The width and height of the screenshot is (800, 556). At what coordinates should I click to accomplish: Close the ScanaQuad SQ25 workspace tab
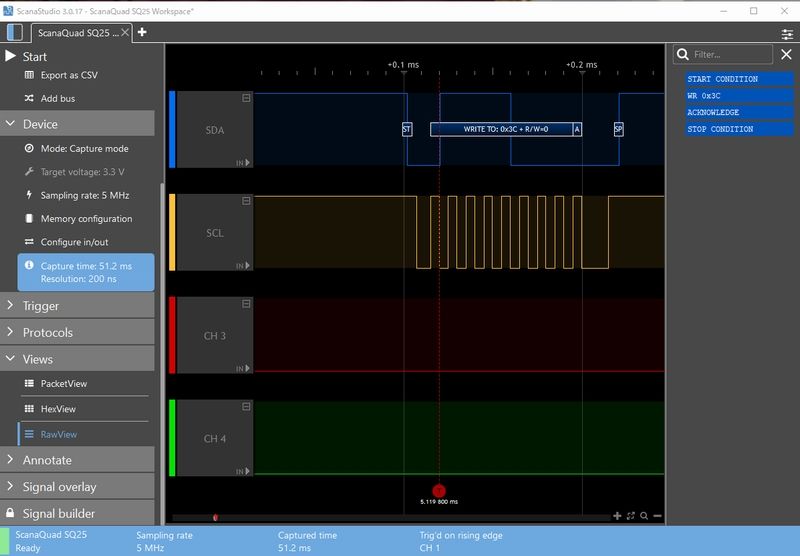coord(125,32)
